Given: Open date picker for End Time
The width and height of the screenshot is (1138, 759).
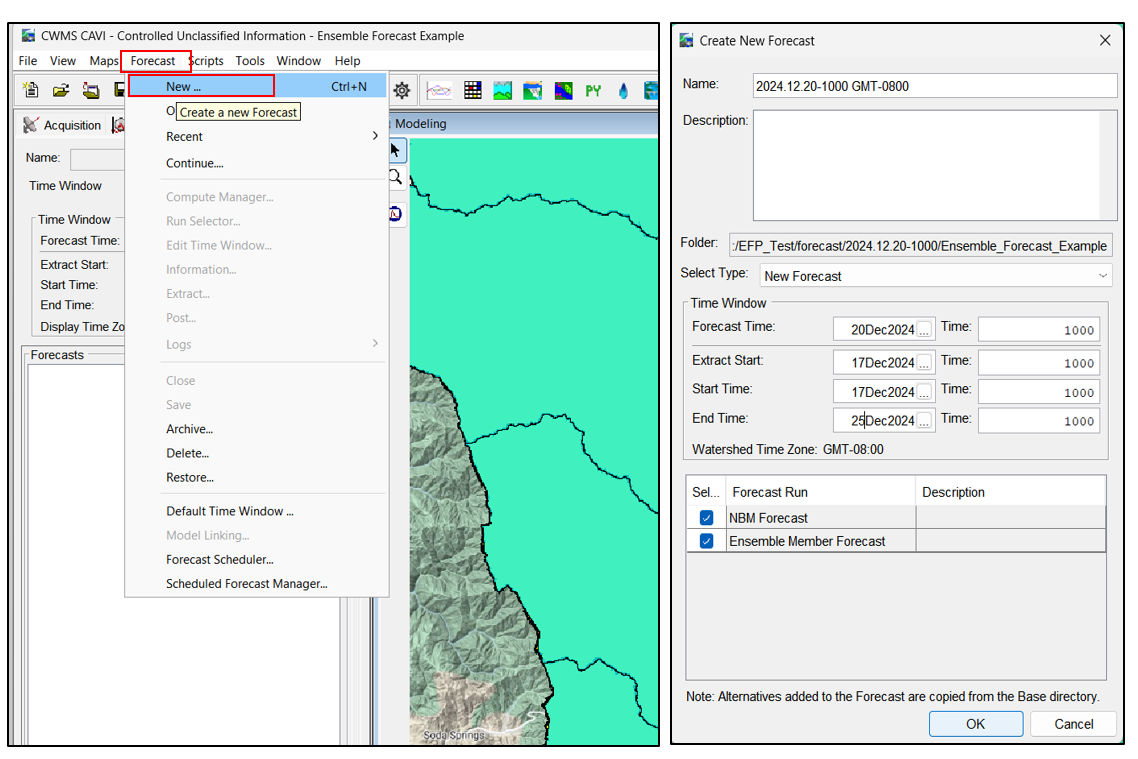Looking at the screenshot, I should pyautogui.click(x=924, y=420).
